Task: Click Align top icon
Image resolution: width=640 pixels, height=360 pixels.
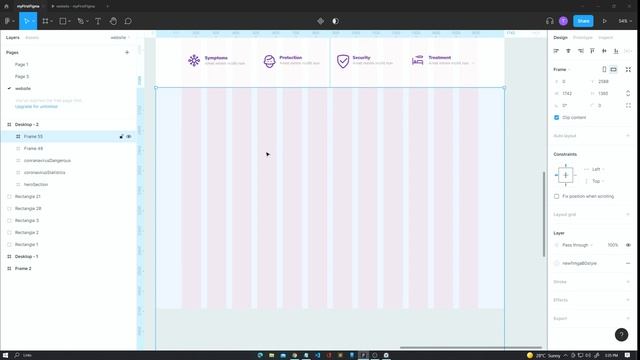Action: pyautogui.click(x=592, y=51)
